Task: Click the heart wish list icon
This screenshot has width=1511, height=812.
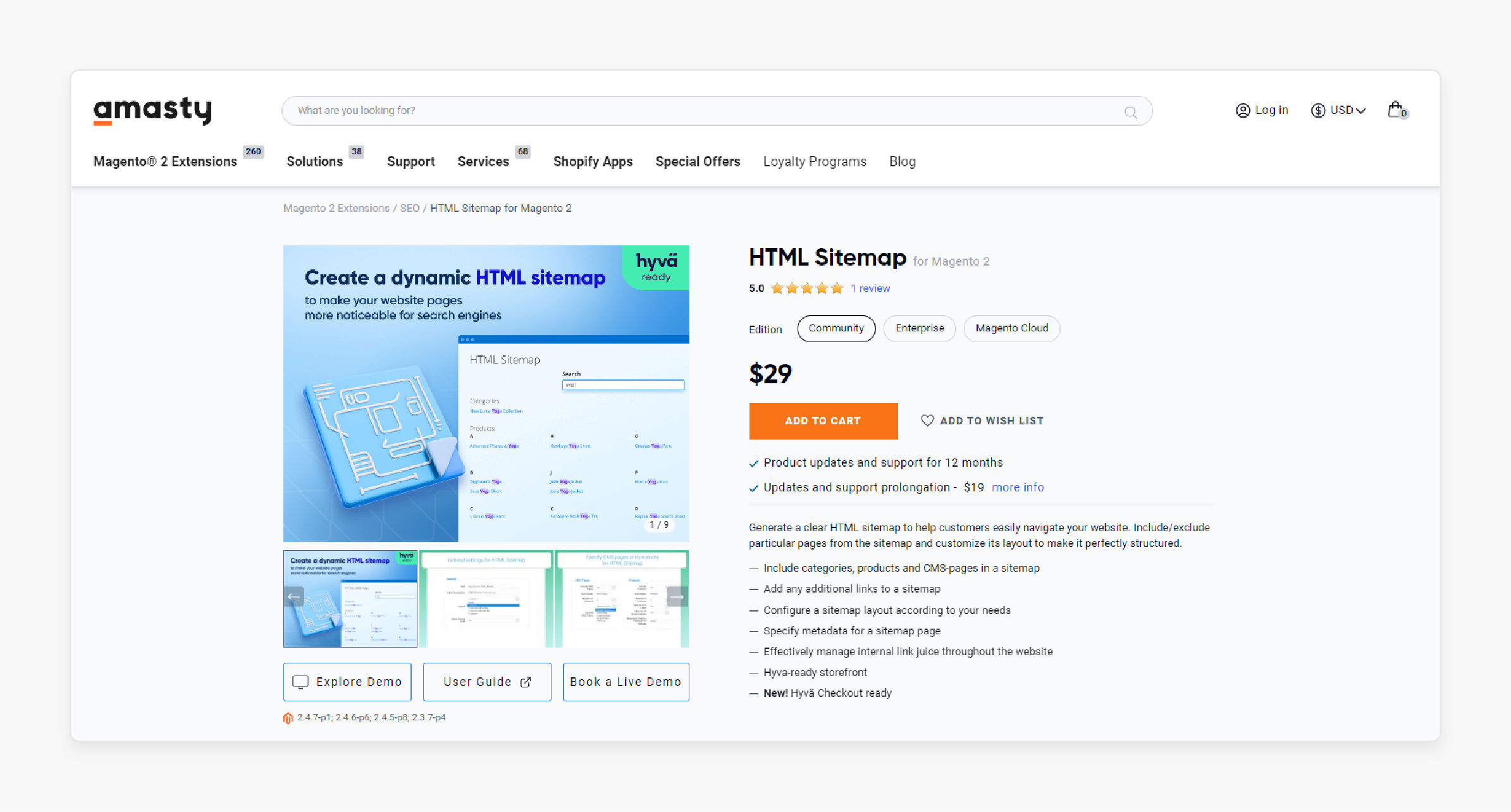Action: (x=927, y=421)
